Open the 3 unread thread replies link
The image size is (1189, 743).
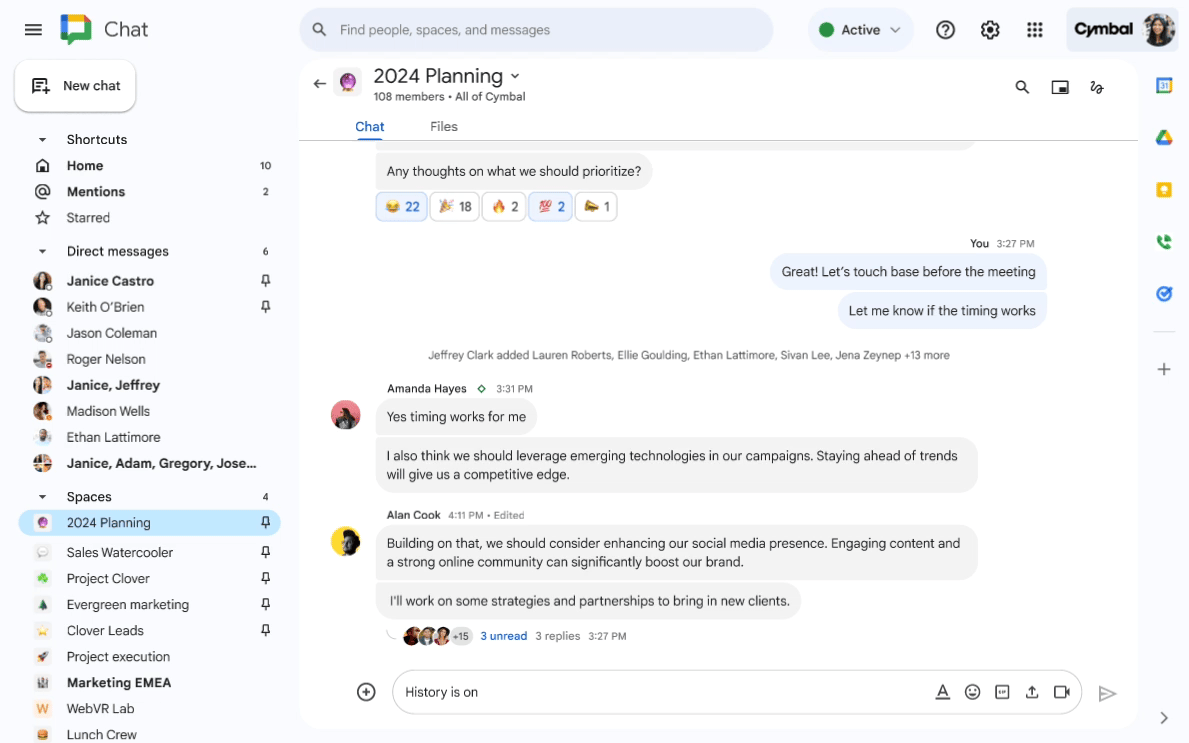coord(503,636)
